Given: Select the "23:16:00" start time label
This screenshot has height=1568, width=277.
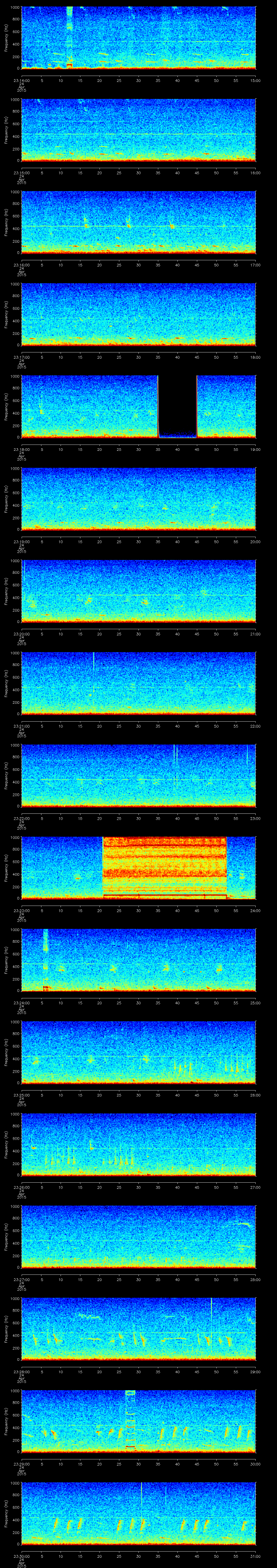Looking at the screenshot, I should coord(21,265).
